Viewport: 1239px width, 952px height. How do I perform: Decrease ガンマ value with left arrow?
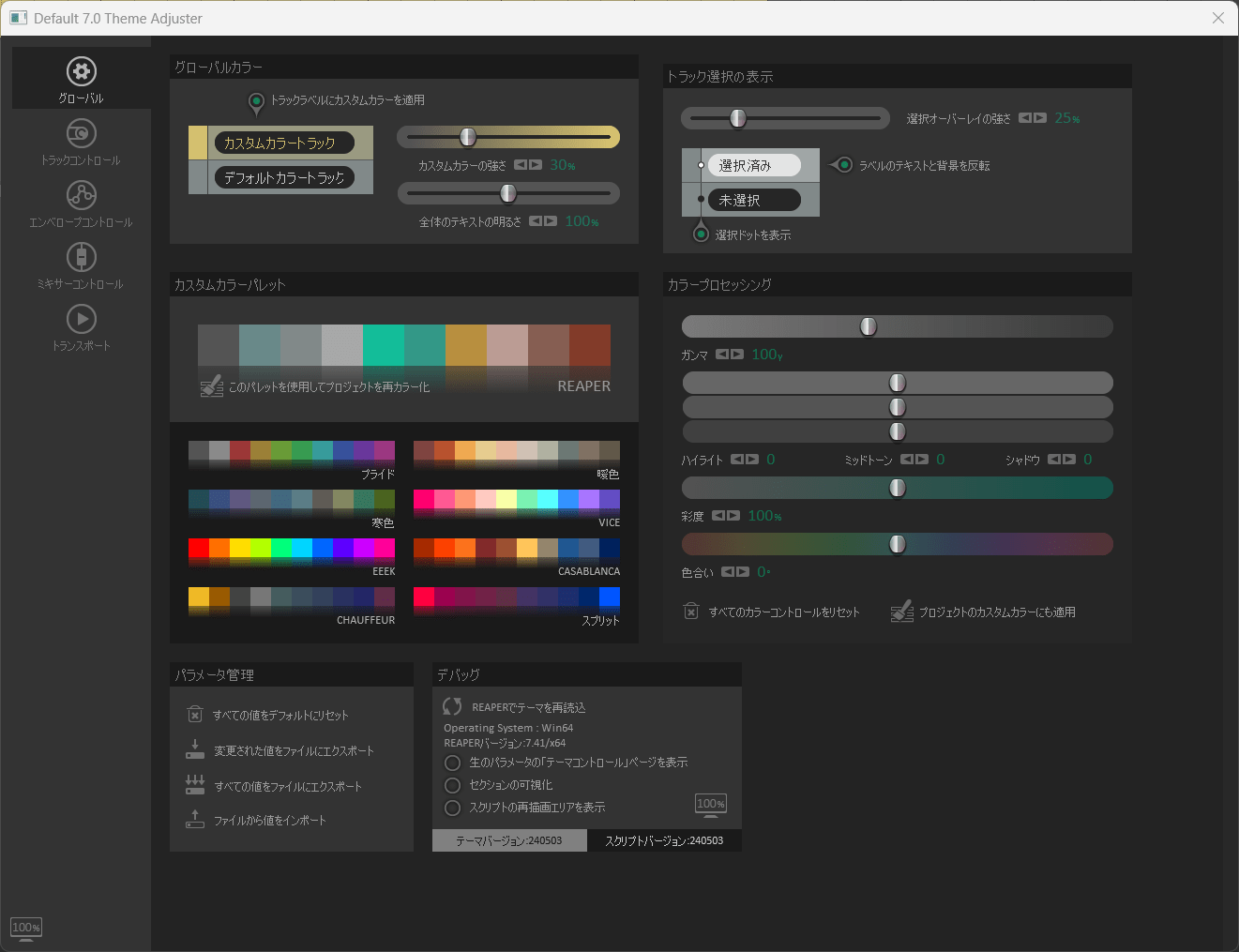[722, 355]
